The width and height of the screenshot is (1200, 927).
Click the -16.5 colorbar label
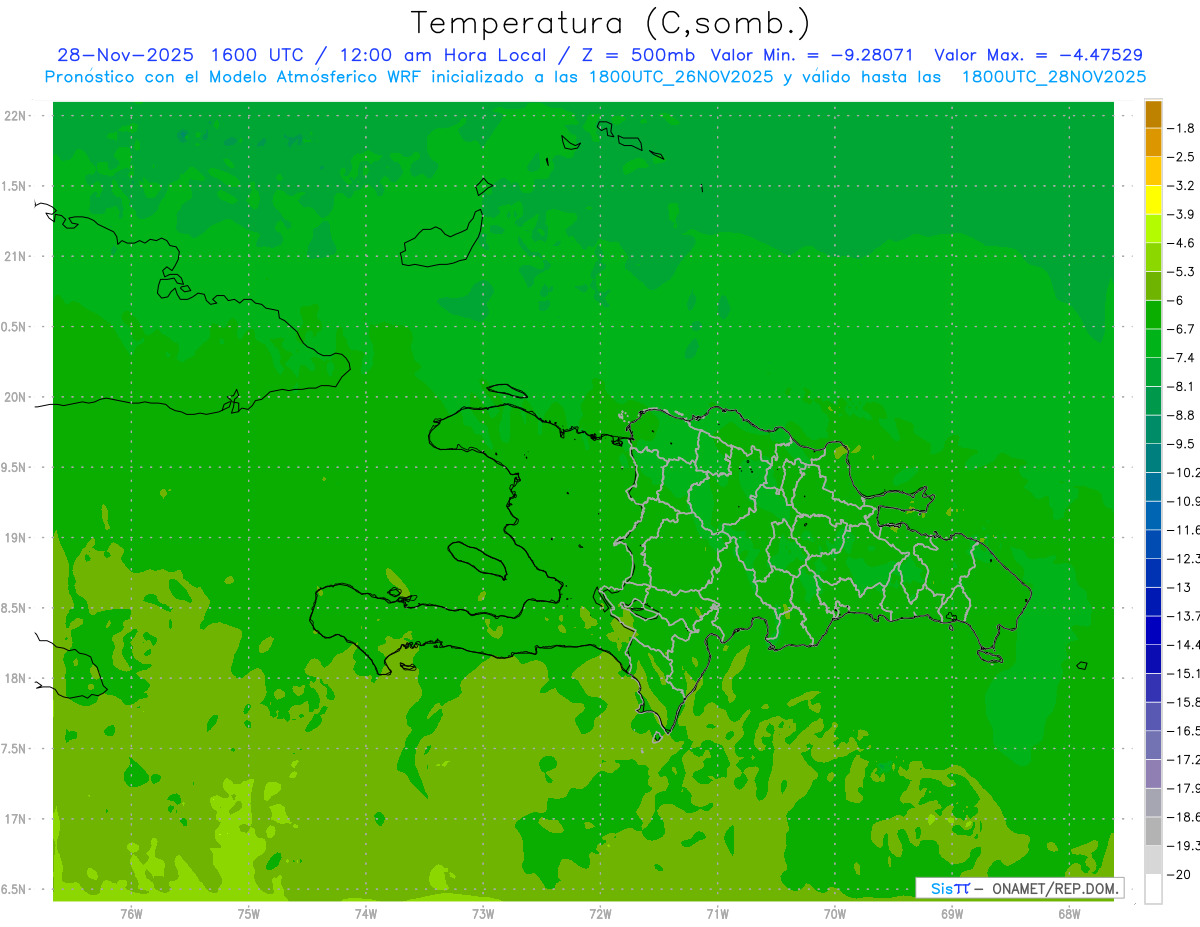coord(1183,731)
